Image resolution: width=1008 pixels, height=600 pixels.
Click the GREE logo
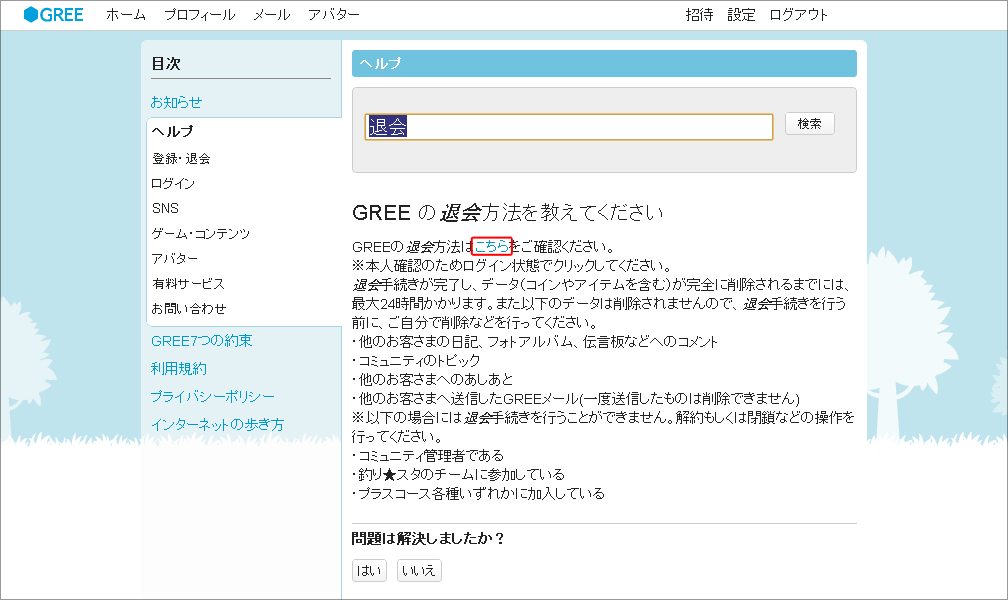point(53,14)
